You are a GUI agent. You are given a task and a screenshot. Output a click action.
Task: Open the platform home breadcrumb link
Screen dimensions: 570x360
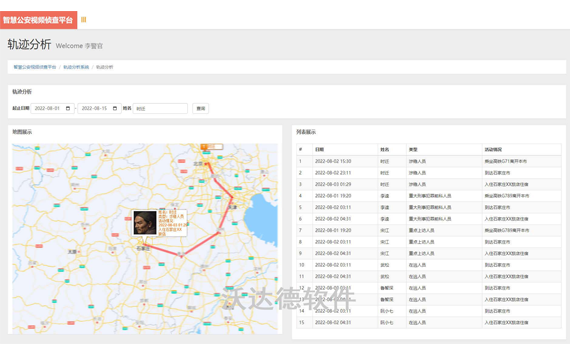click(x=35, y=67)
